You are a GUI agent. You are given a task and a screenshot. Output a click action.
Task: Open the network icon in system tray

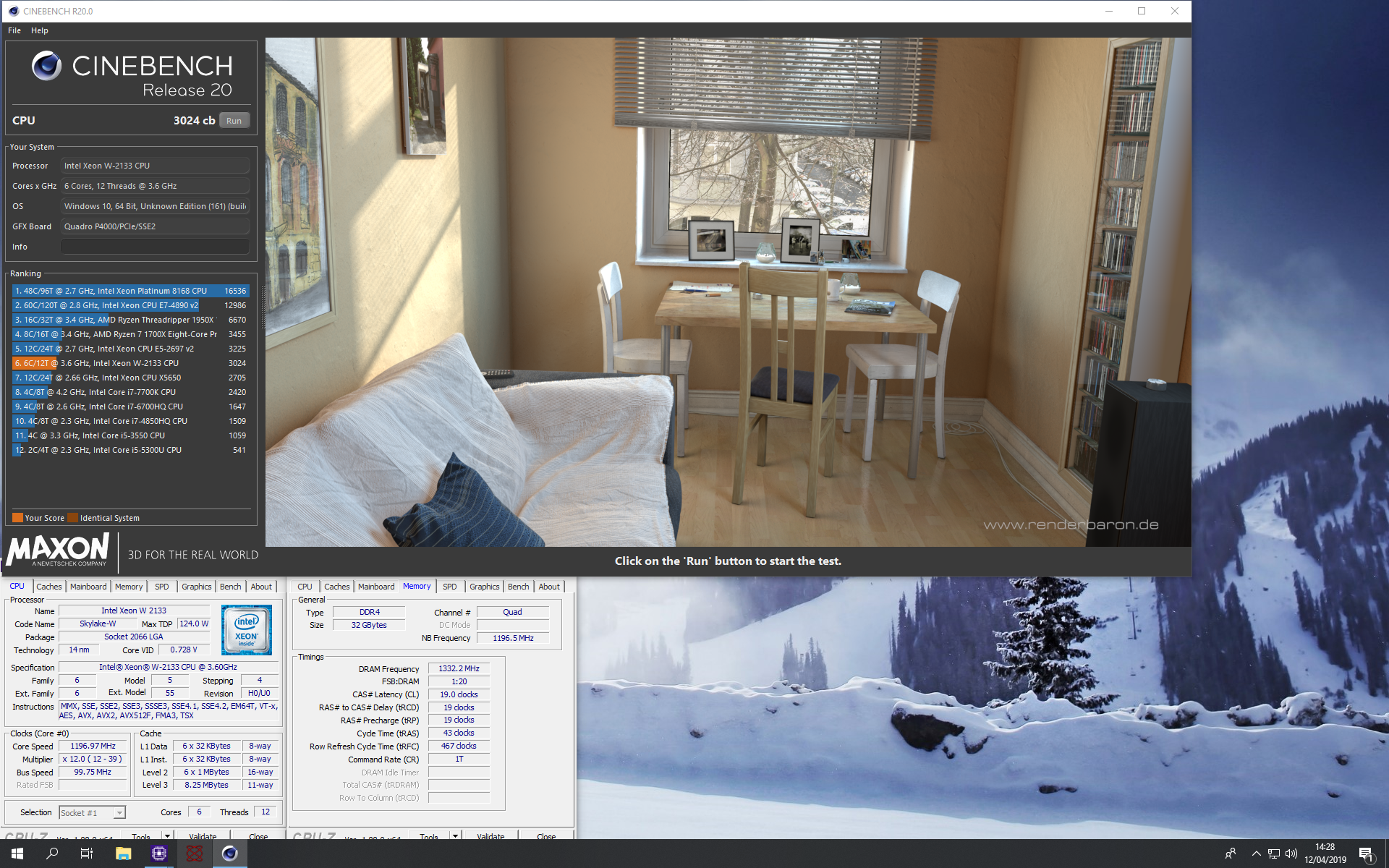[1273, 854]
